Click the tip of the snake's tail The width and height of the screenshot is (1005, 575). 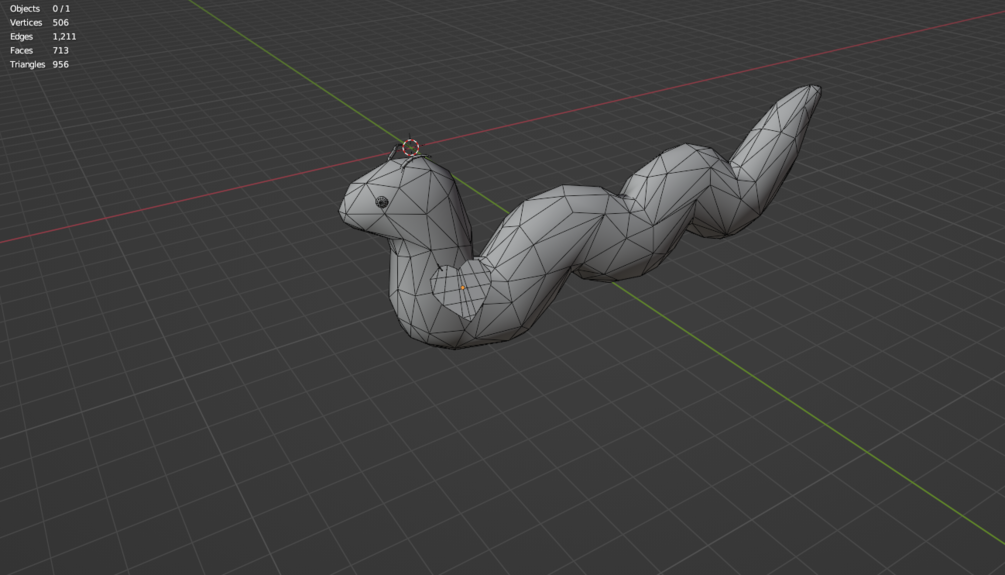[814, 88]
